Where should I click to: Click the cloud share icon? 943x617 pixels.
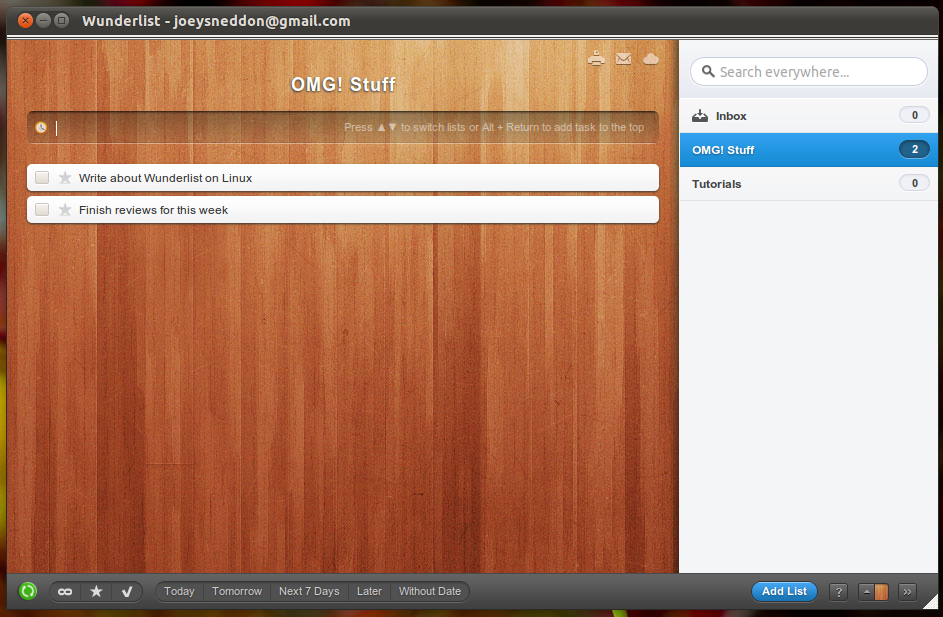pos(651,59)
